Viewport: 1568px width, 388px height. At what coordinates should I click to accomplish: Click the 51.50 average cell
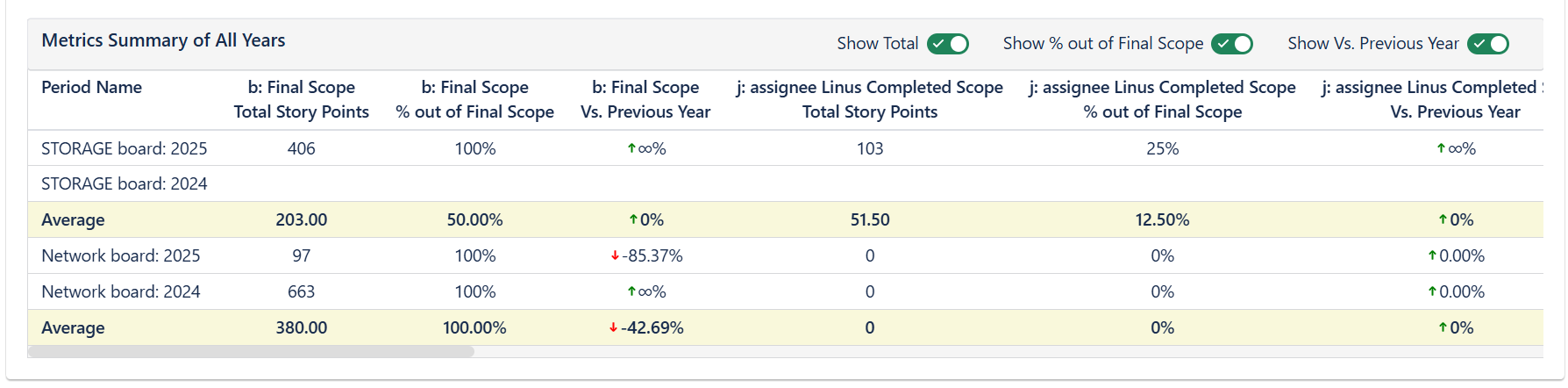[x=869, y=219]
